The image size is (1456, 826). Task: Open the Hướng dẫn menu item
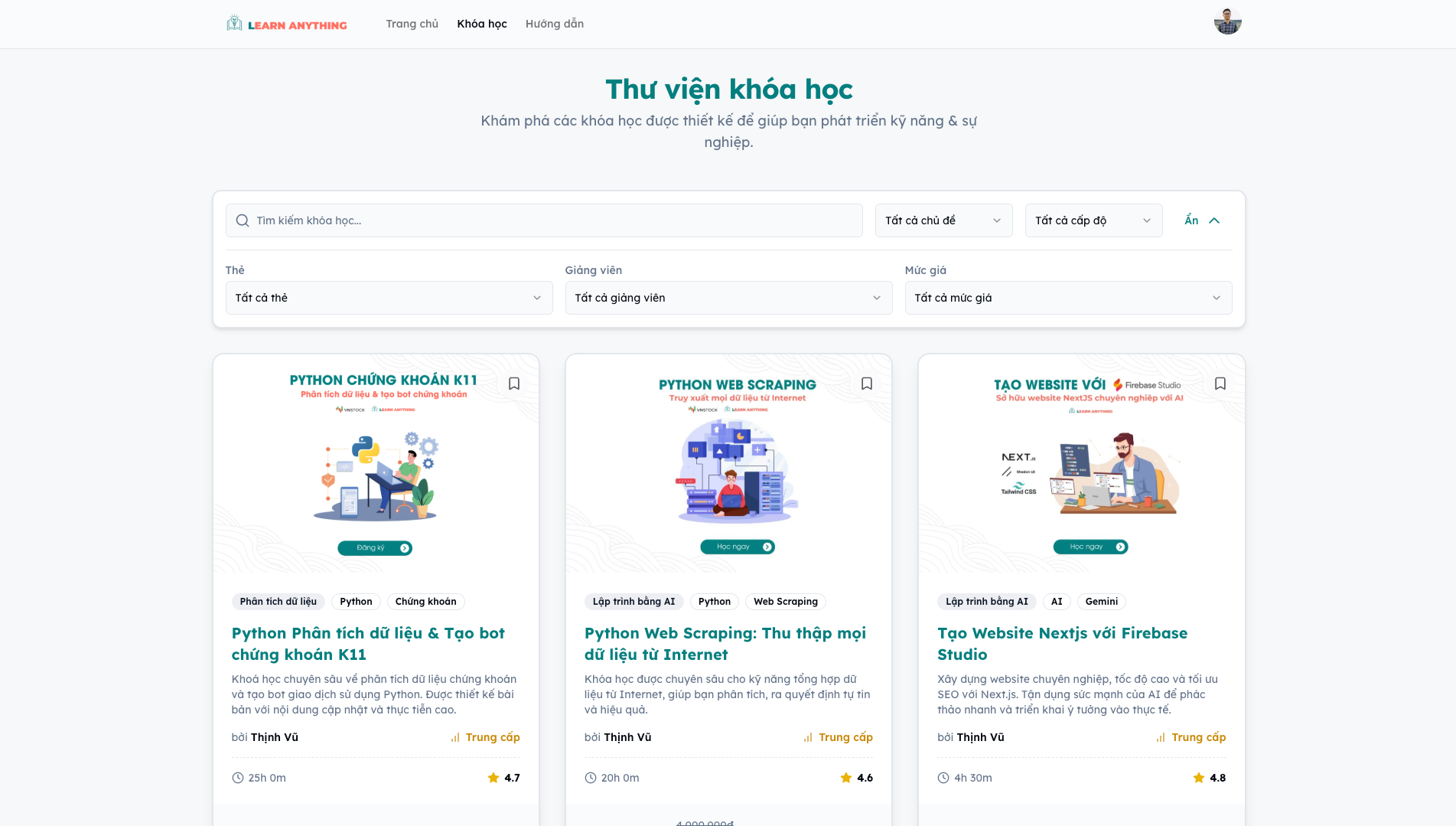coord(555,24)
